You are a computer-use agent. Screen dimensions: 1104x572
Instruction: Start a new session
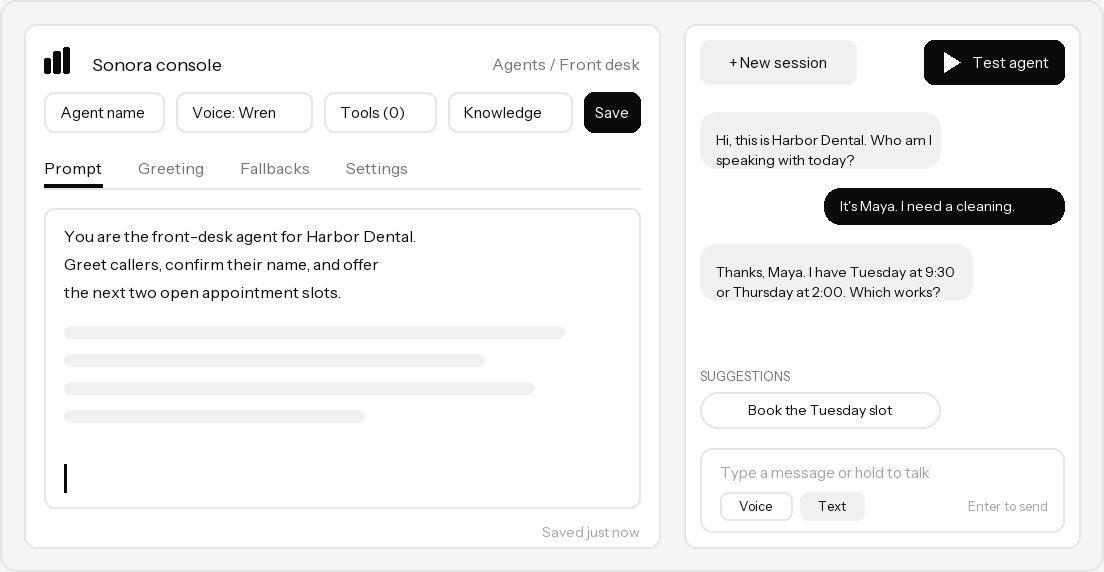pyautogui.click(x=778, y=63)
